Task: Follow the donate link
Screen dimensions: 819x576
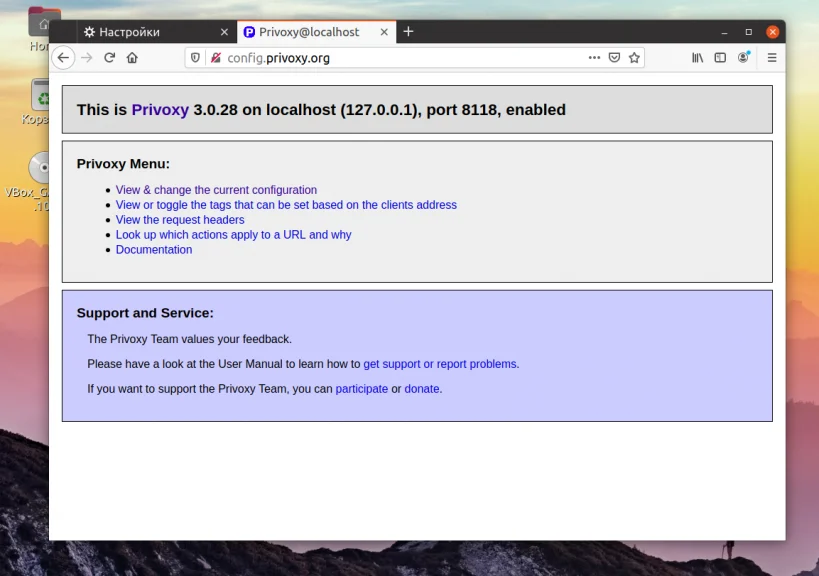Action: click(x=422, y=389)
